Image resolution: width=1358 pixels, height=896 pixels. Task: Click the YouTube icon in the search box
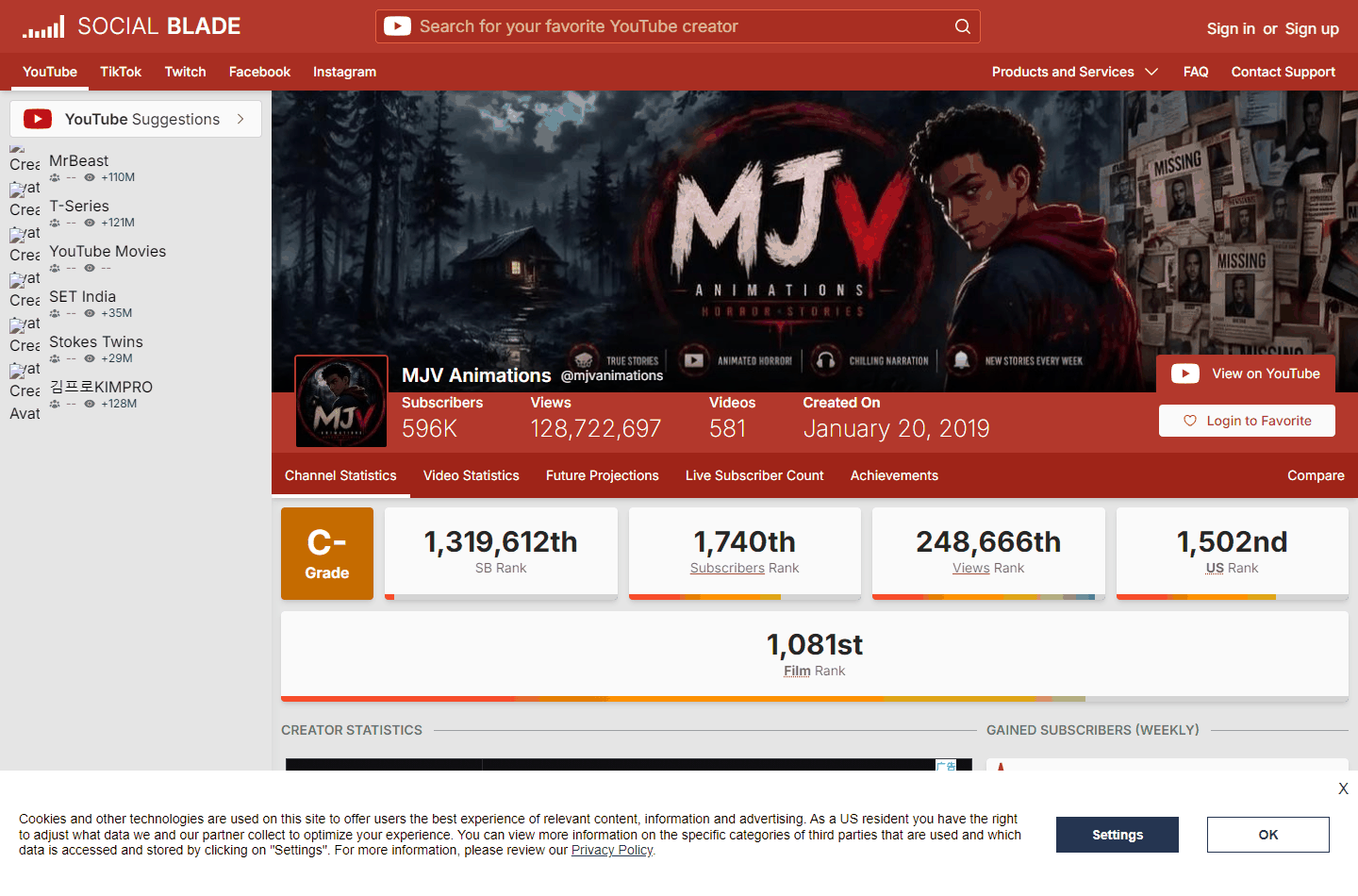[397, 26]
